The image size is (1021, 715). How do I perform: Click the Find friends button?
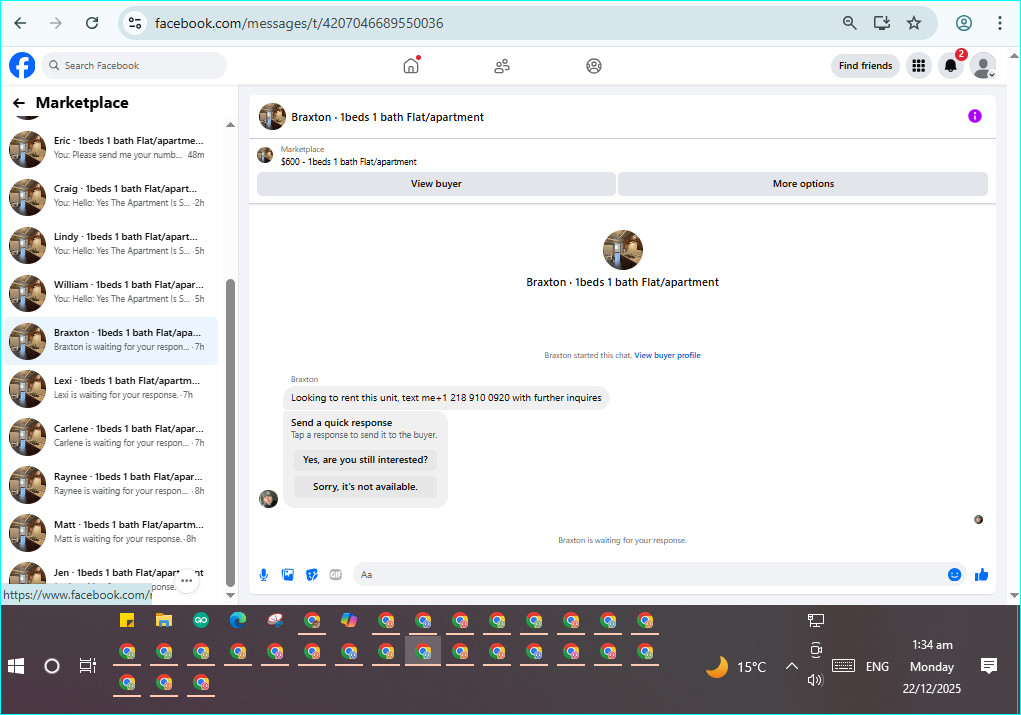[865, 66]
